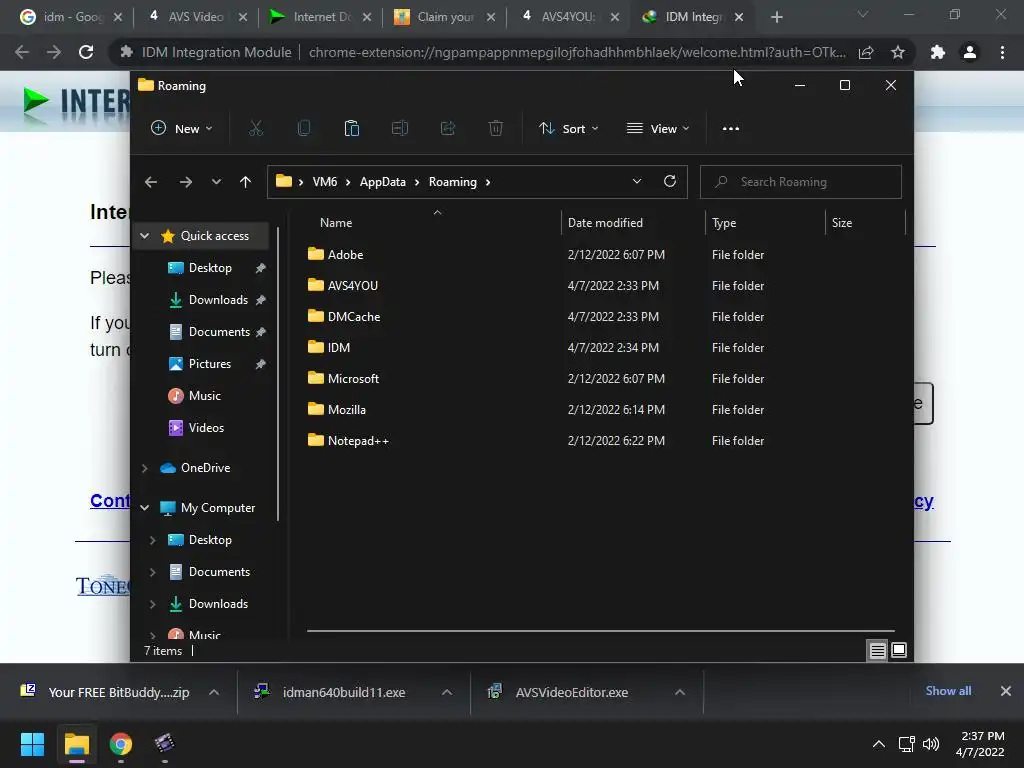Click VM6 in the breadcrumb path
The image size is (1024, 768).
tap(325, 182)
